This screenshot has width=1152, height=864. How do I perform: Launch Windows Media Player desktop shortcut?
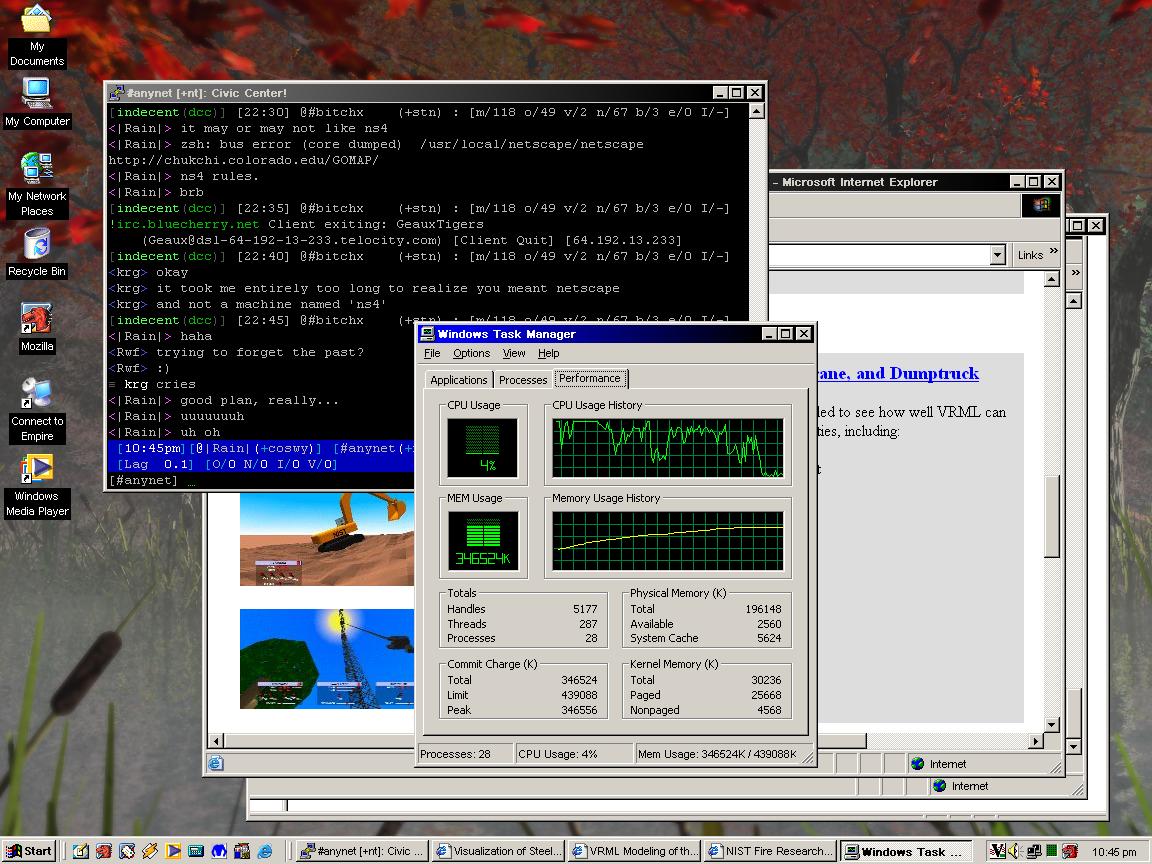[x=37, y=486]
